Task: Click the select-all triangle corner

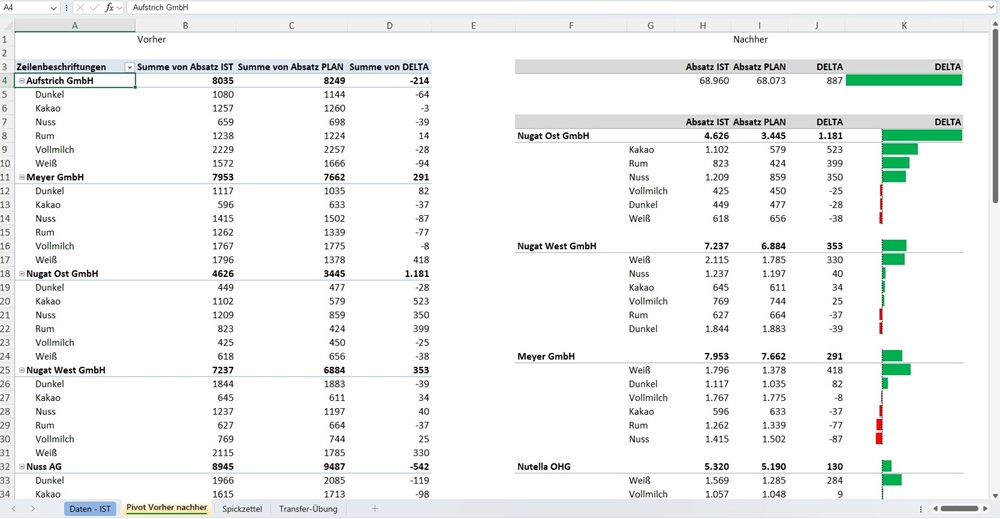Action: (x=7, y=26)
